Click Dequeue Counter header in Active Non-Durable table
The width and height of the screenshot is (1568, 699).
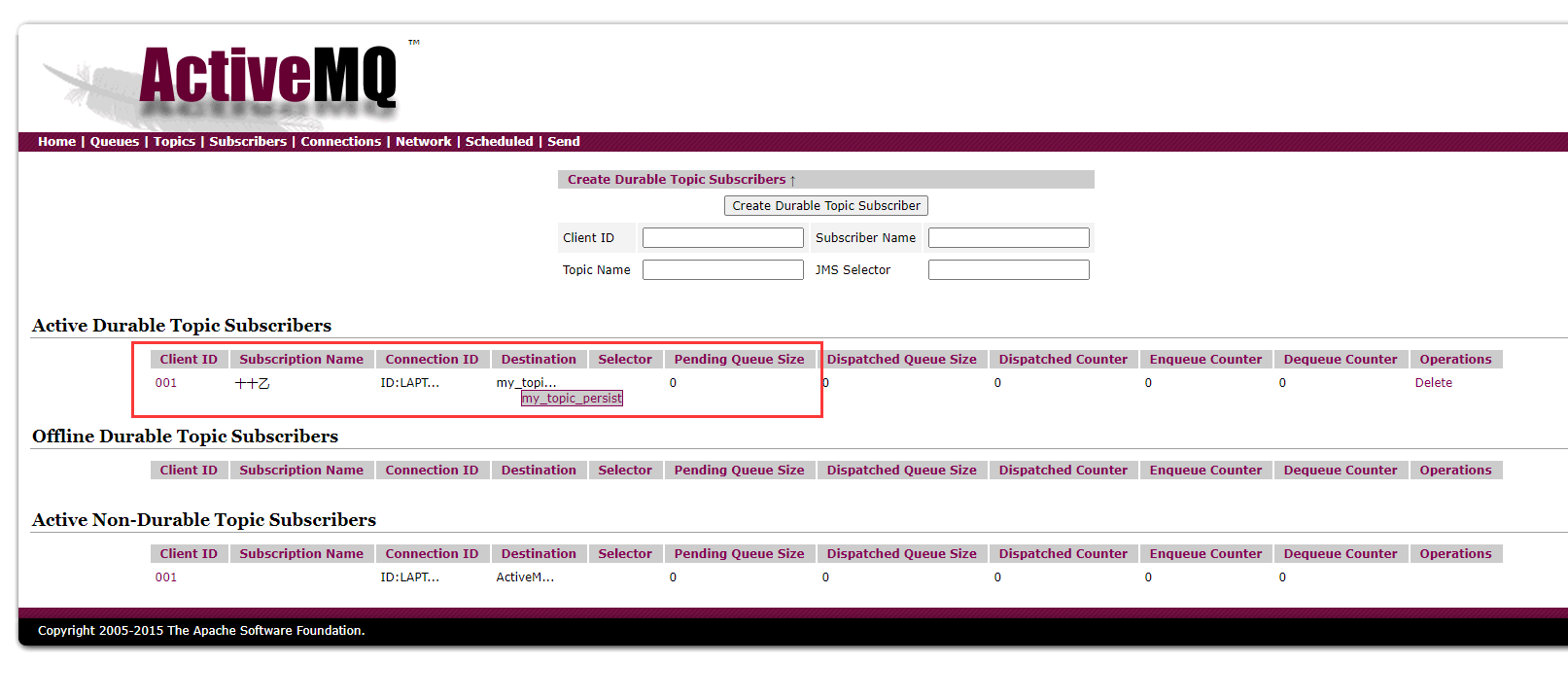[x=1340, y=554]
